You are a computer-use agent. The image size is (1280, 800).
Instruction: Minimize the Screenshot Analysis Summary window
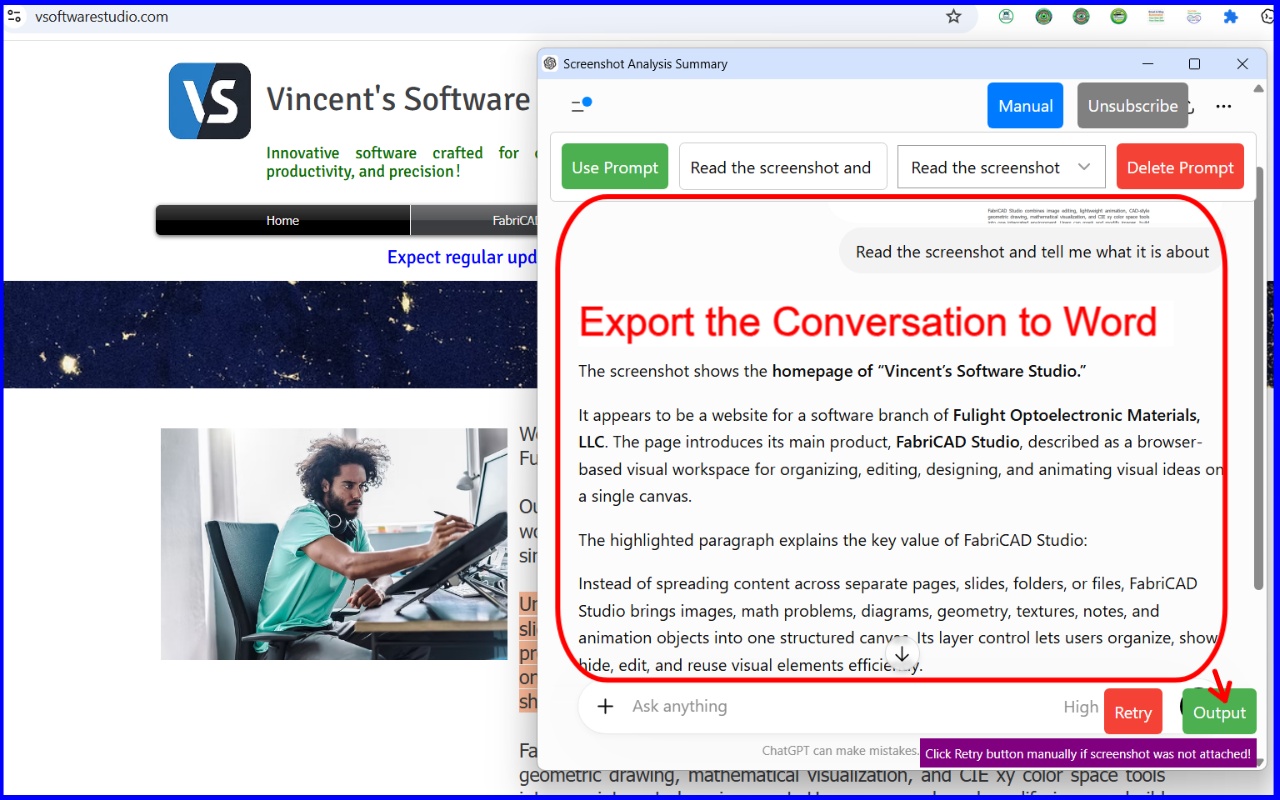pyautogui.click(x=1147, y=64)
